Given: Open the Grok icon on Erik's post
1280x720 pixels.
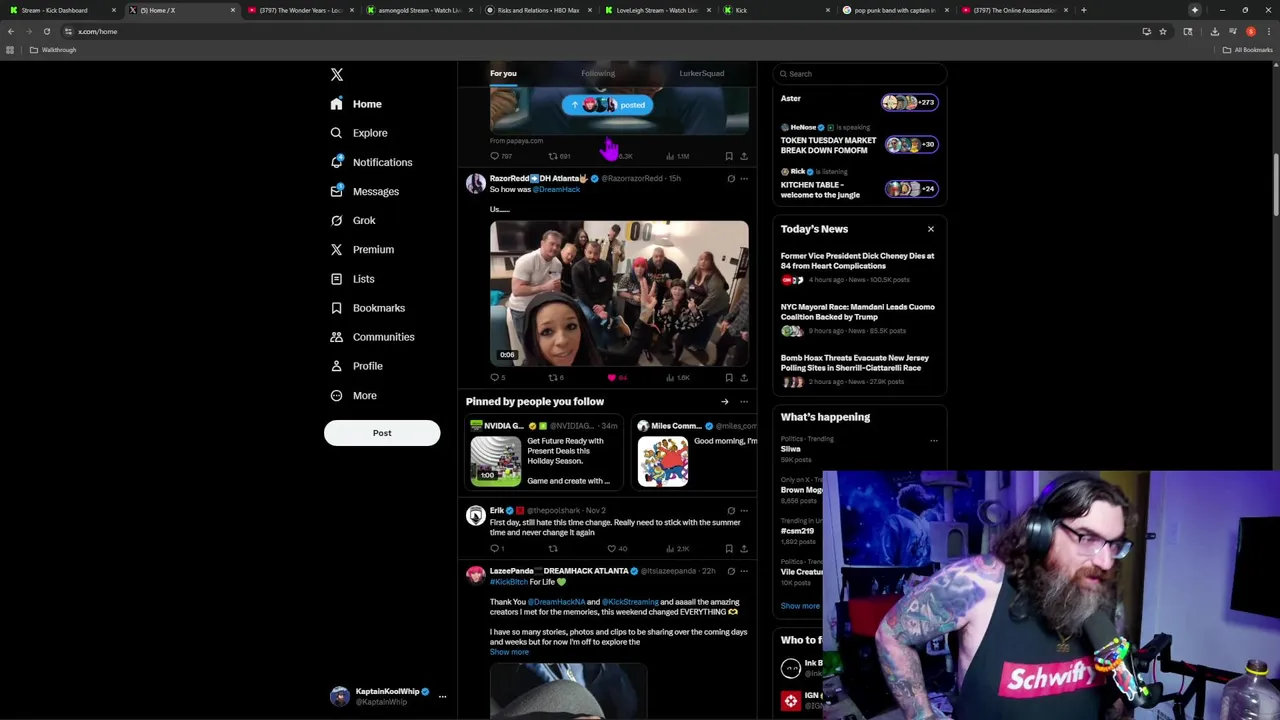Looking at the screenshot, I should (x=731, y=511).
